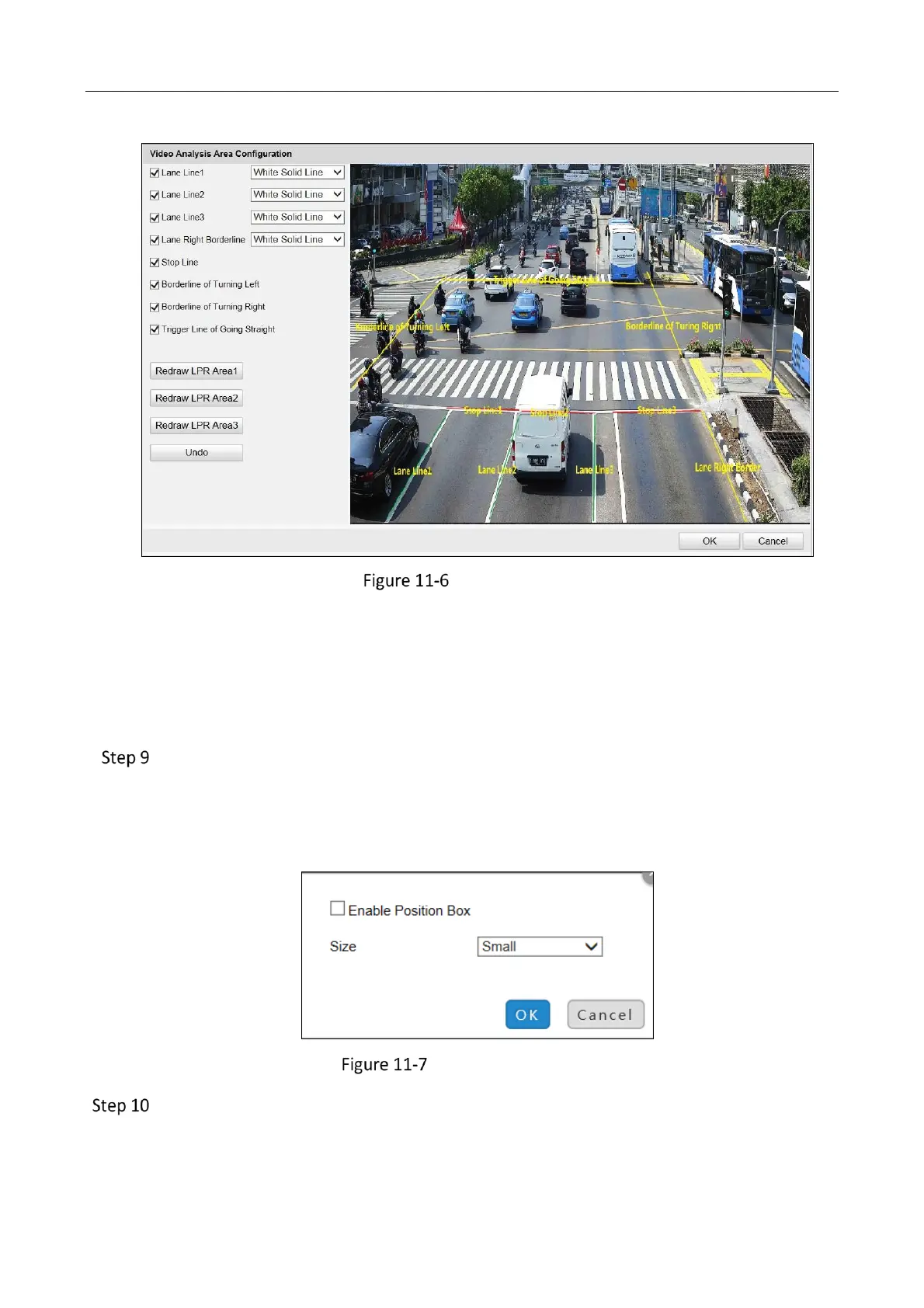Close the position box dialog
Viewport: 924px width, 1308px height.
coord(648,877)
